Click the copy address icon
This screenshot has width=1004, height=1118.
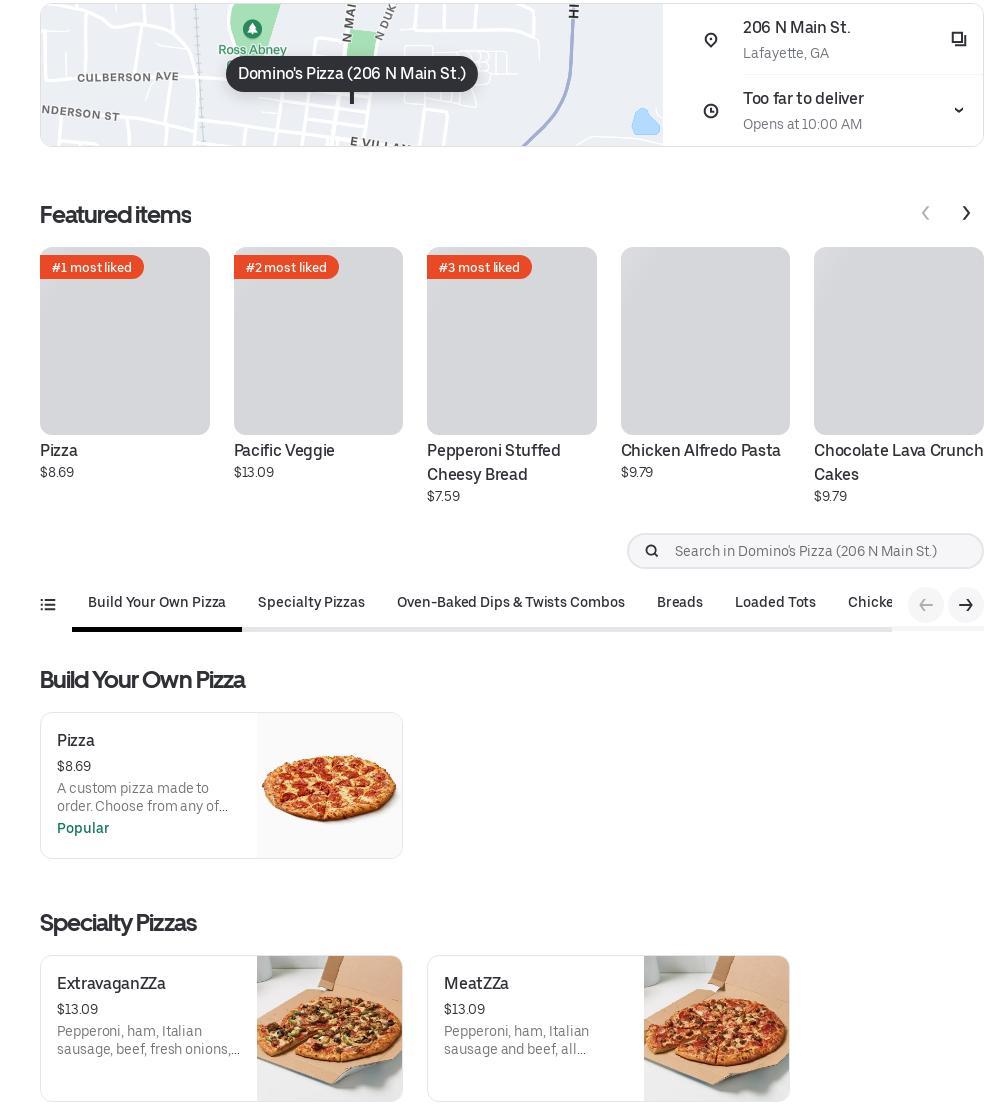(x=958, y=39)
